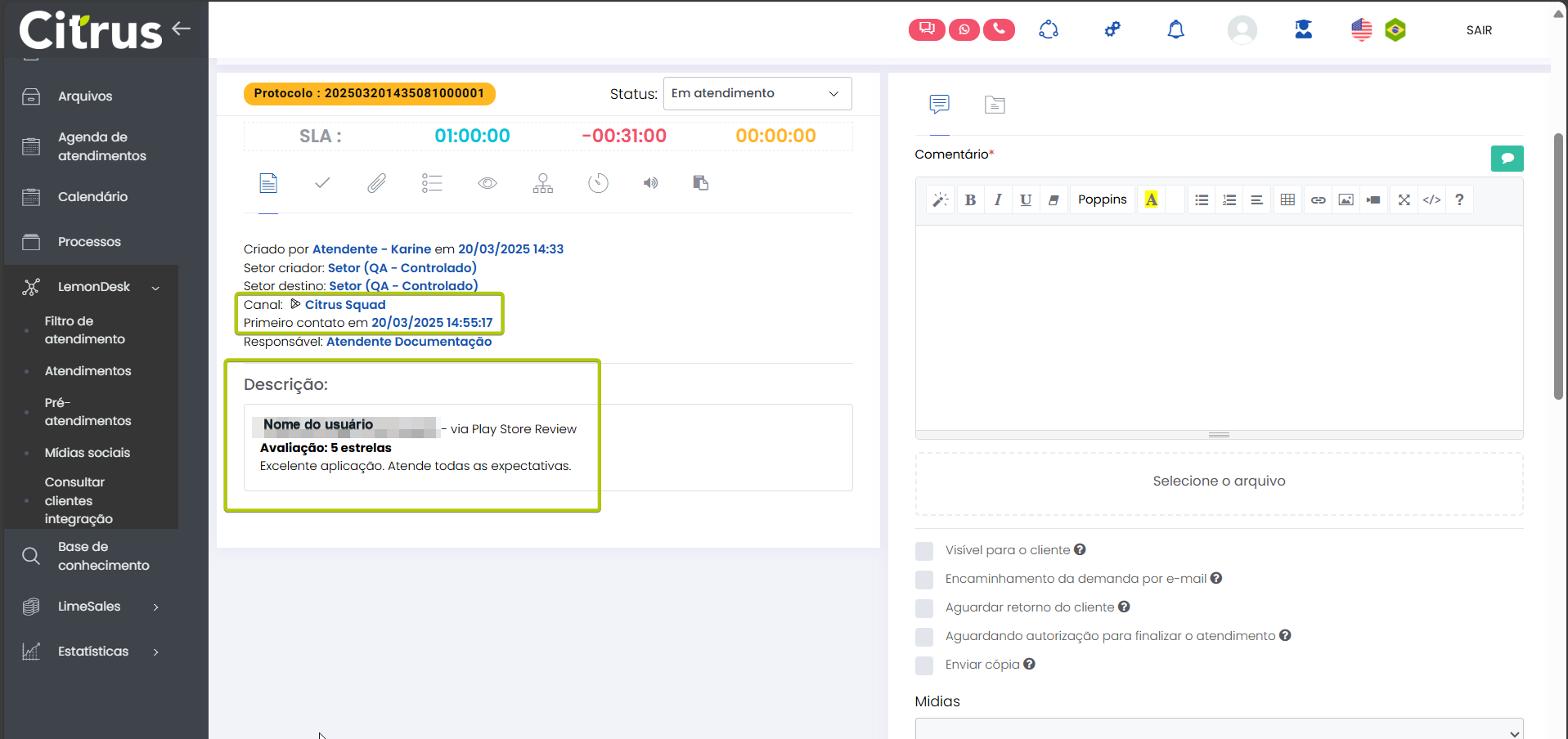Tick the 'Enviar cópia' checkbox

924,665
